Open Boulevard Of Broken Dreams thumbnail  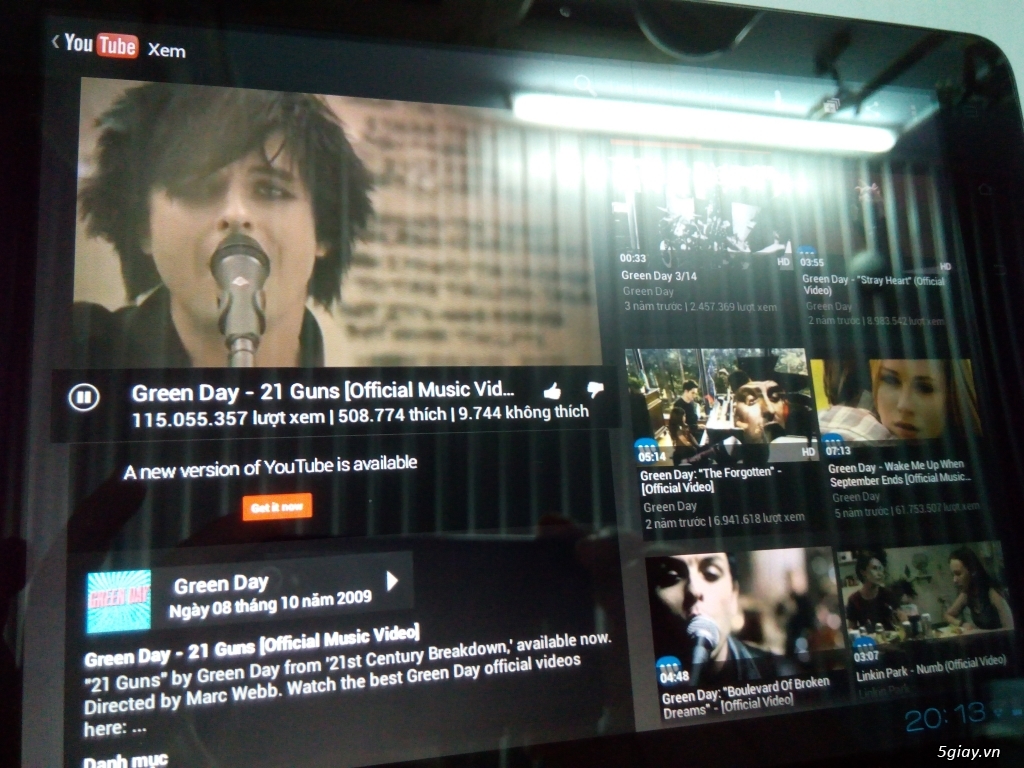(x=743, y=617)
